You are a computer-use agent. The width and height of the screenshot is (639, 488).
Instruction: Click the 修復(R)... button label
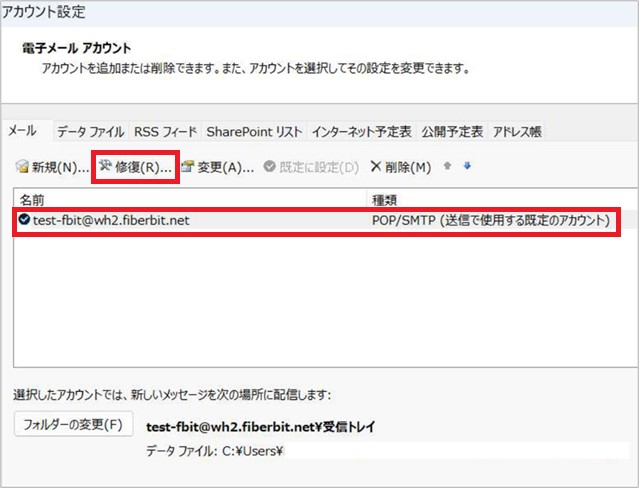tap(143, 167)
